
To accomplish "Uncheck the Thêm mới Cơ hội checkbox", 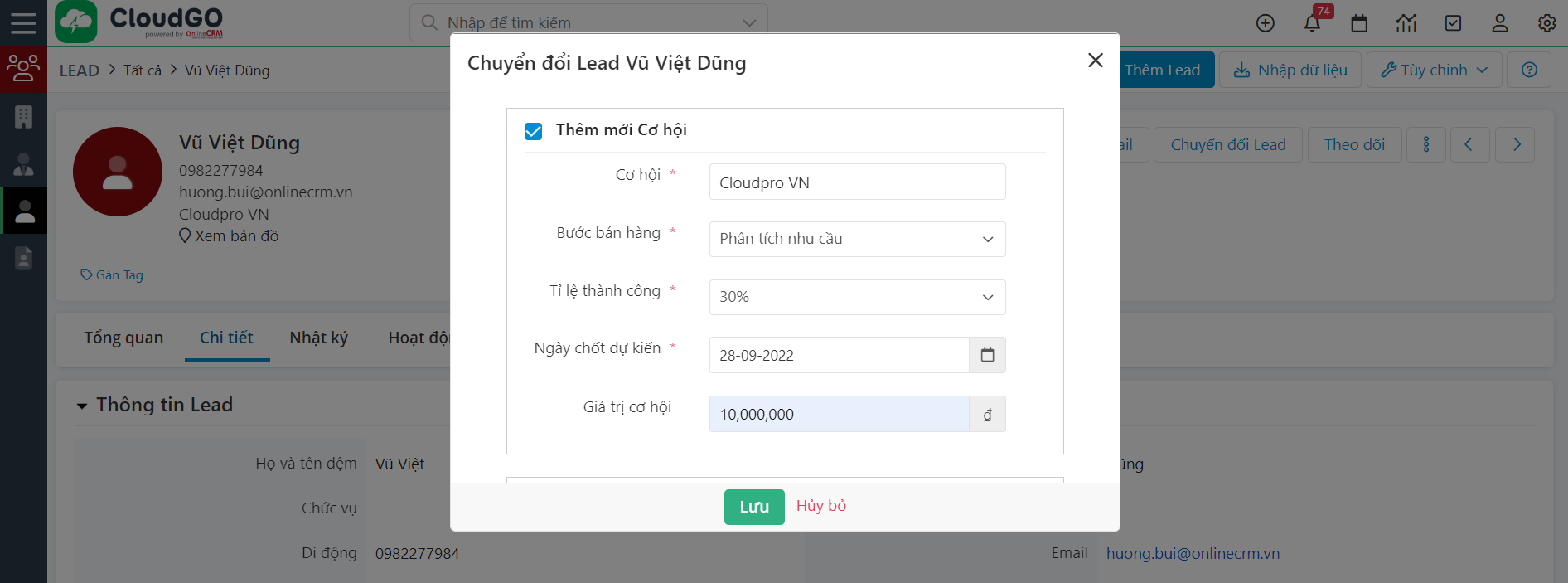I will click(x=534, y=131).
